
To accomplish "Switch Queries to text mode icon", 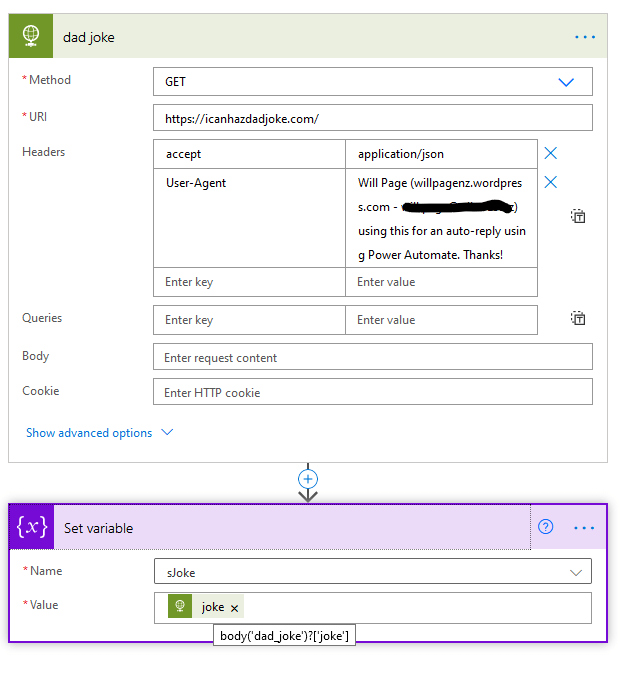I will click(x=578, y=319).
